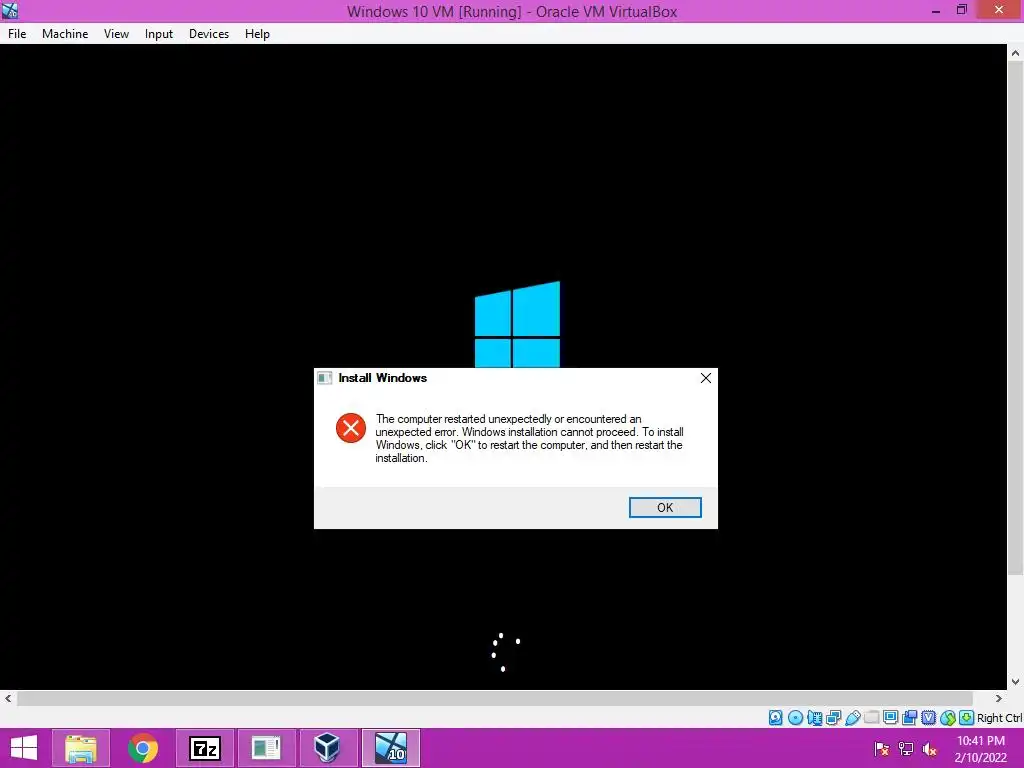This screenshot has width=1024, height=768.
Task: Click the scroll left arrow of horizontal scrollbar
Action: (x=8, y=698)
